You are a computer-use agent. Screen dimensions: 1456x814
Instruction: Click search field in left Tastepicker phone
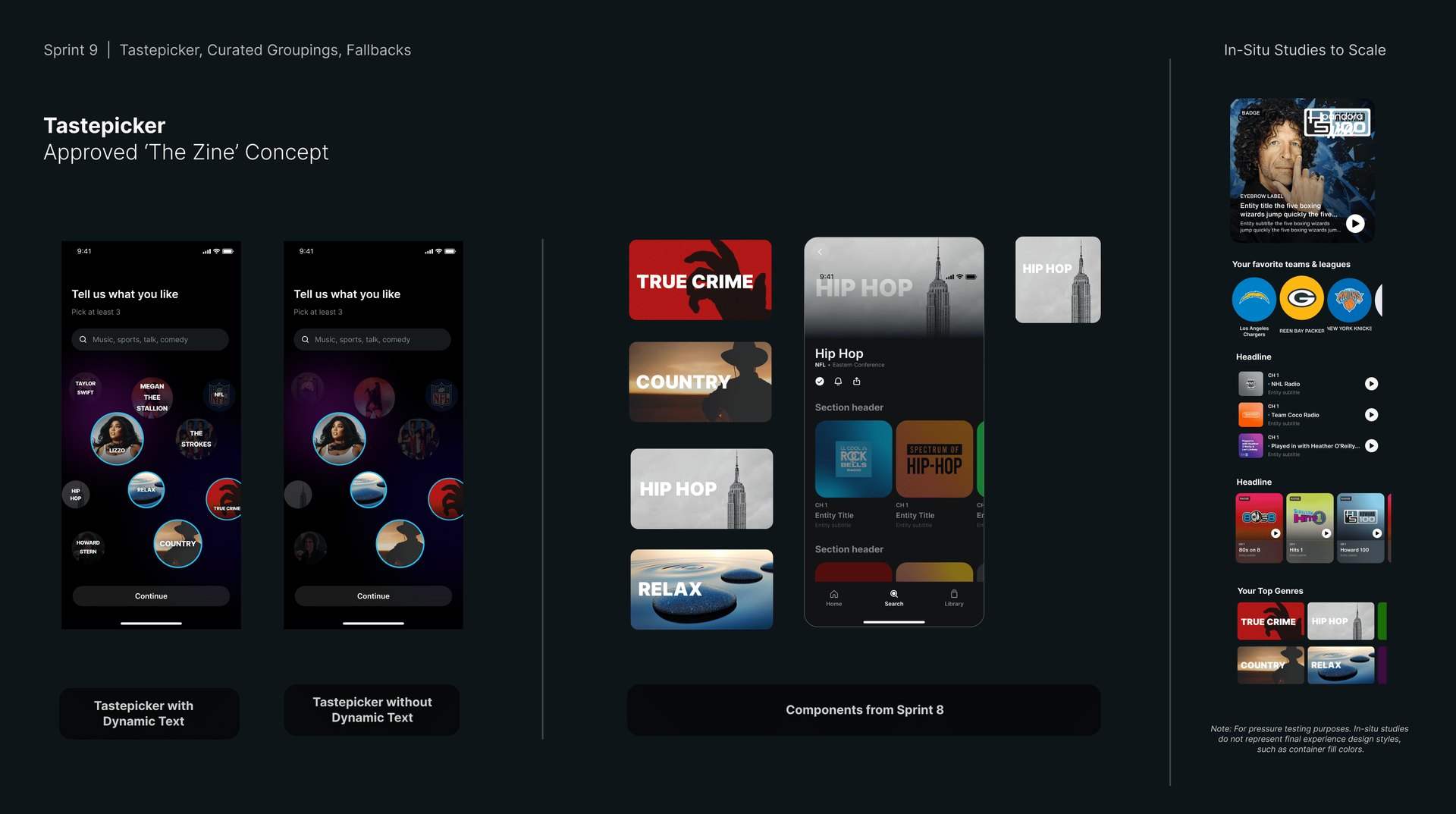(x=150, y=340)
